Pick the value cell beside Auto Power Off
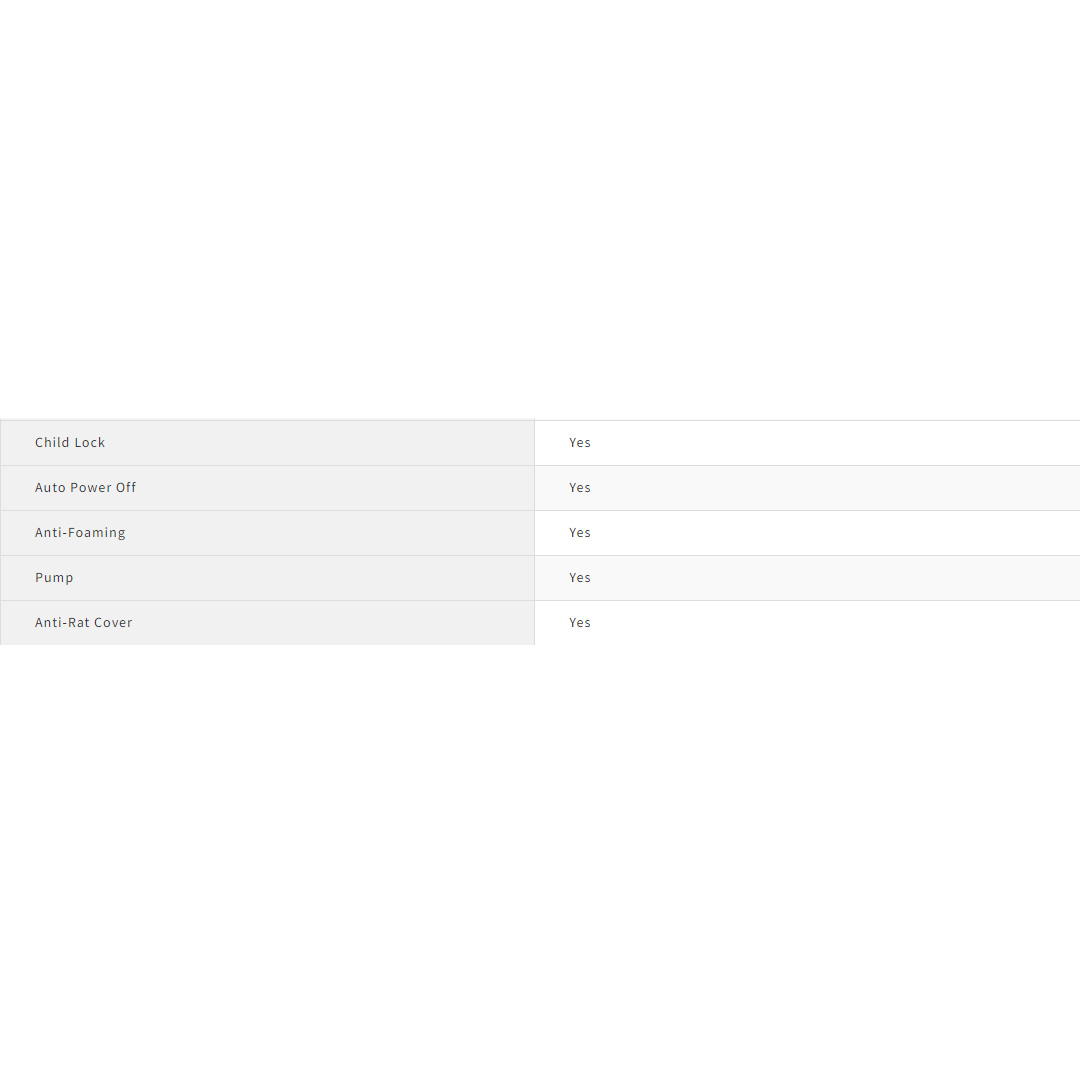This screenshot has width=1080, height=1080. click(x=807, y=488)
